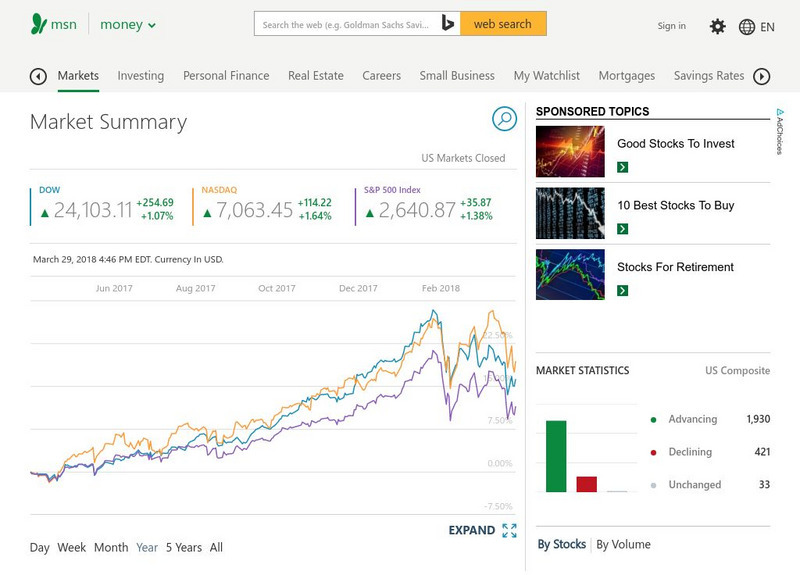
Task: Click the Bing search icon
Action: coord(448,24)
